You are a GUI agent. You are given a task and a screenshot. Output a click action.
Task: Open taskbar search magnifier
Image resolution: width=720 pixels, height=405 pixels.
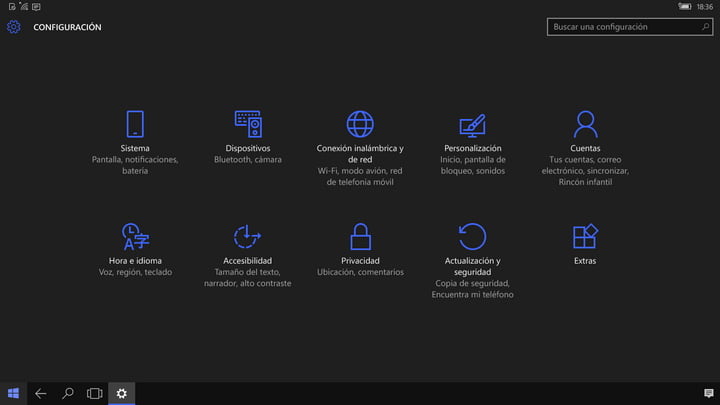68,393
